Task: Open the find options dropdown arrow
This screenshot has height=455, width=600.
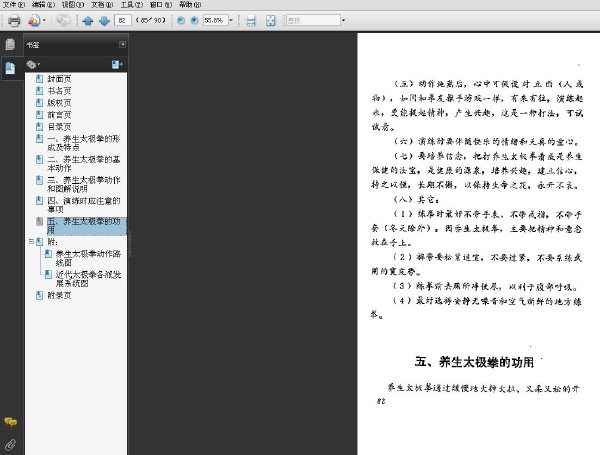Action: [343, 20]
